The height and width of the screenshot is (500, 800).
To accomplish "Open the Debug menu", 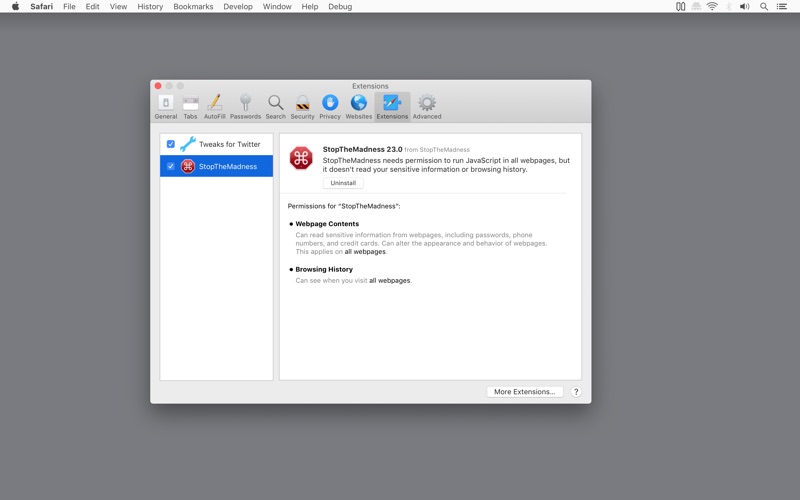I will tap(340, 7).
